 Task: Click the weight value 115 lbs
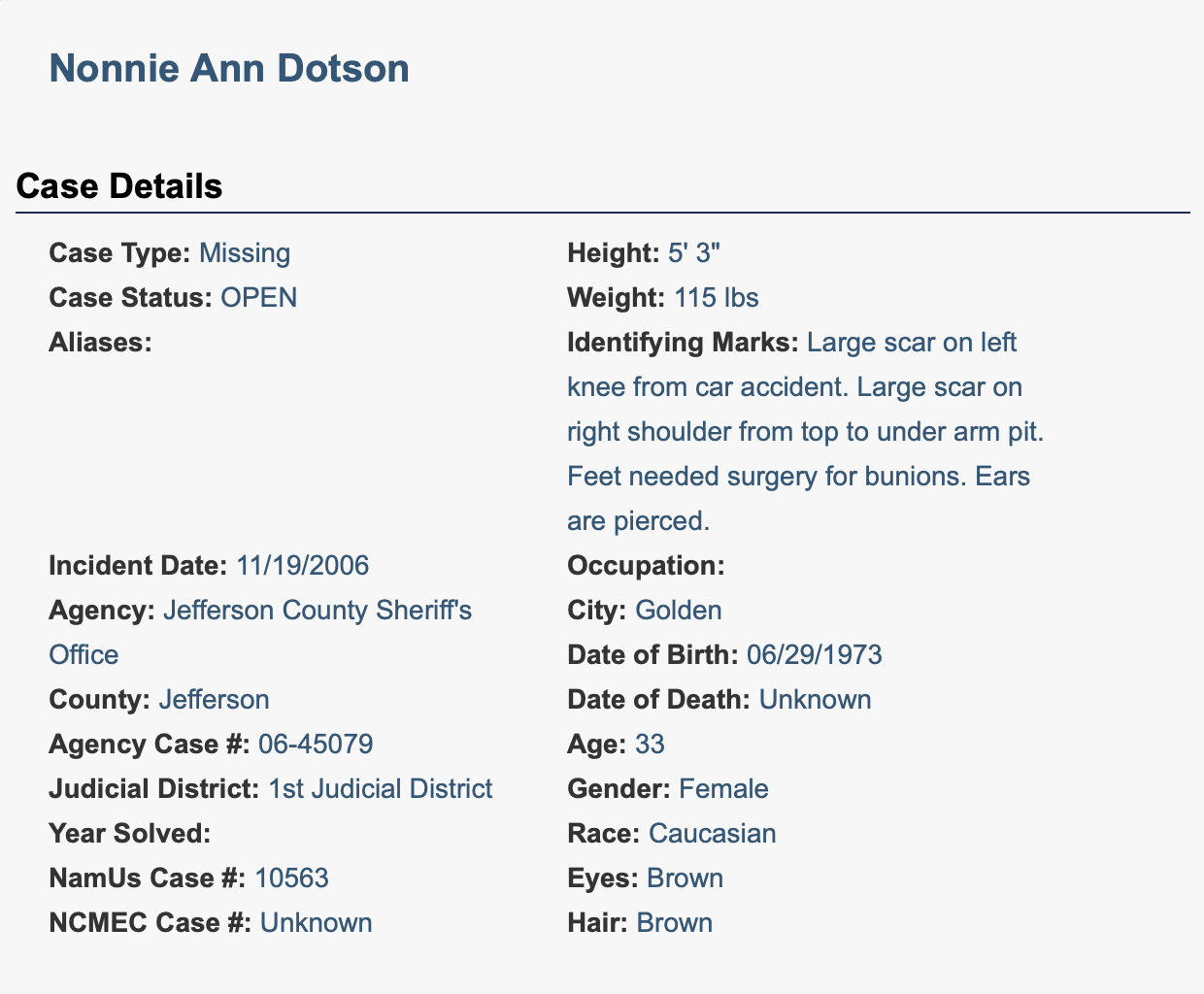click(717, 298)
